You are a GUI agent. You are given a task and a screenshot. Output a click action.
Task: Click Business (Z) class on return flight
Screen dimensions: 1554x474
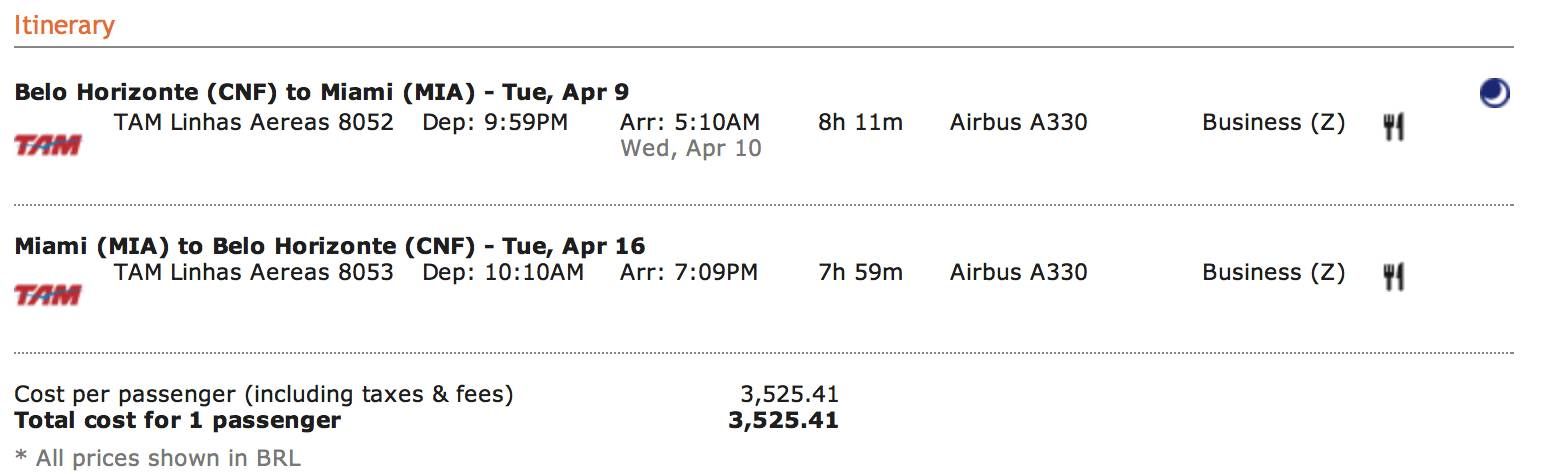(x=1273, y=273)
